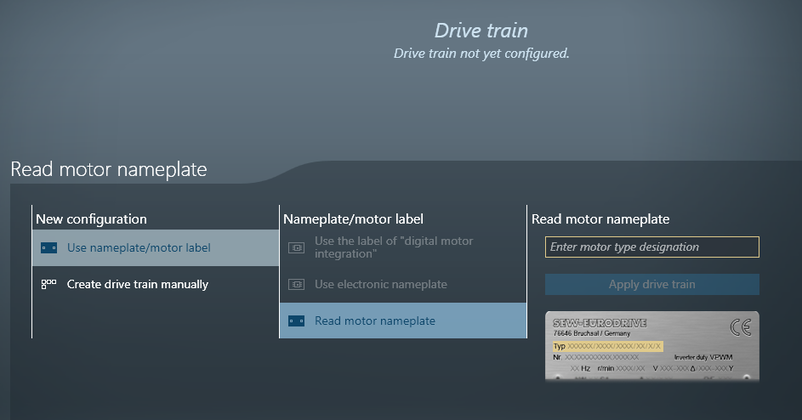This screenshot has width=802, height=420.
Task: Select 'Use nameplate/motor label' text option
Action: [138, 248]
